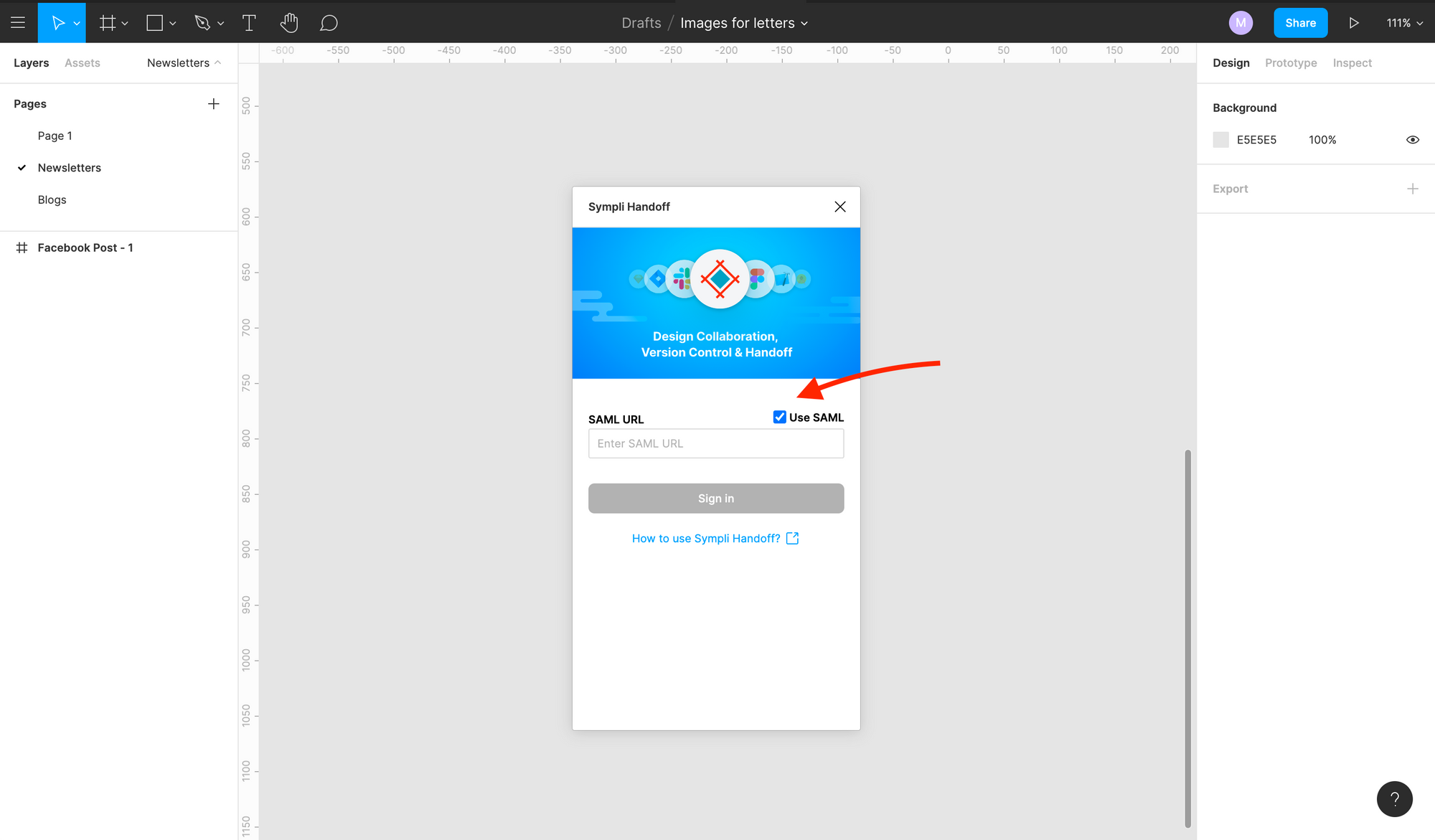Open the help question mark button

click(x=1394, y=798)
